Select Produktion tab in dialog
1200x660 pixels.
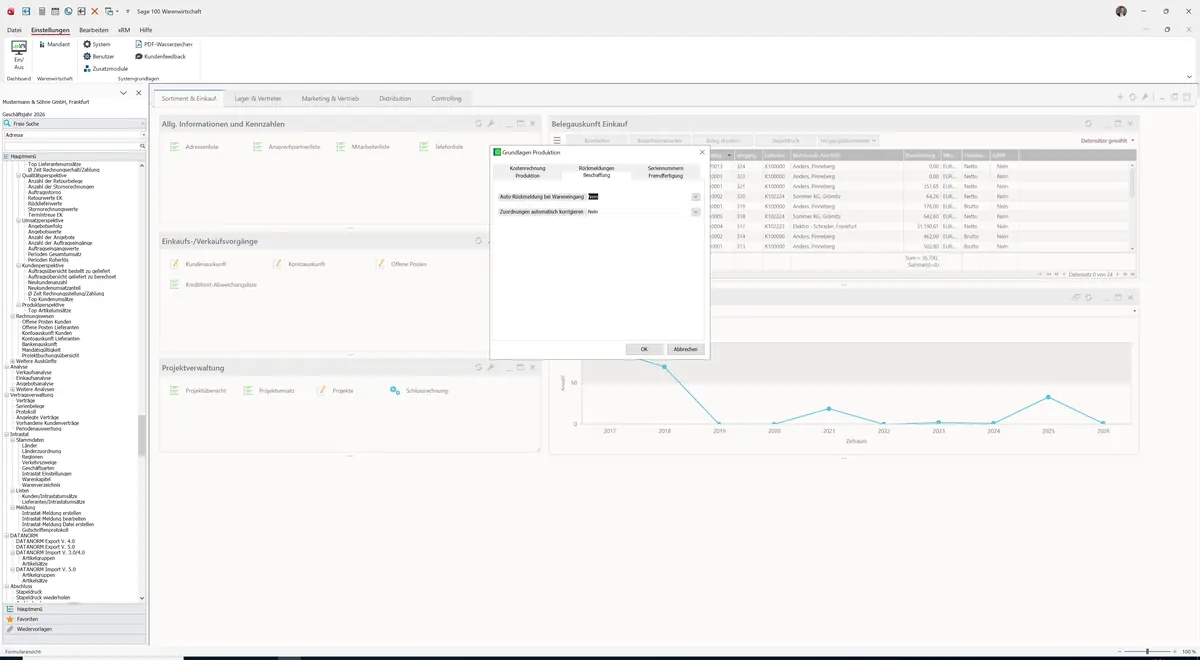pos(527,175)
